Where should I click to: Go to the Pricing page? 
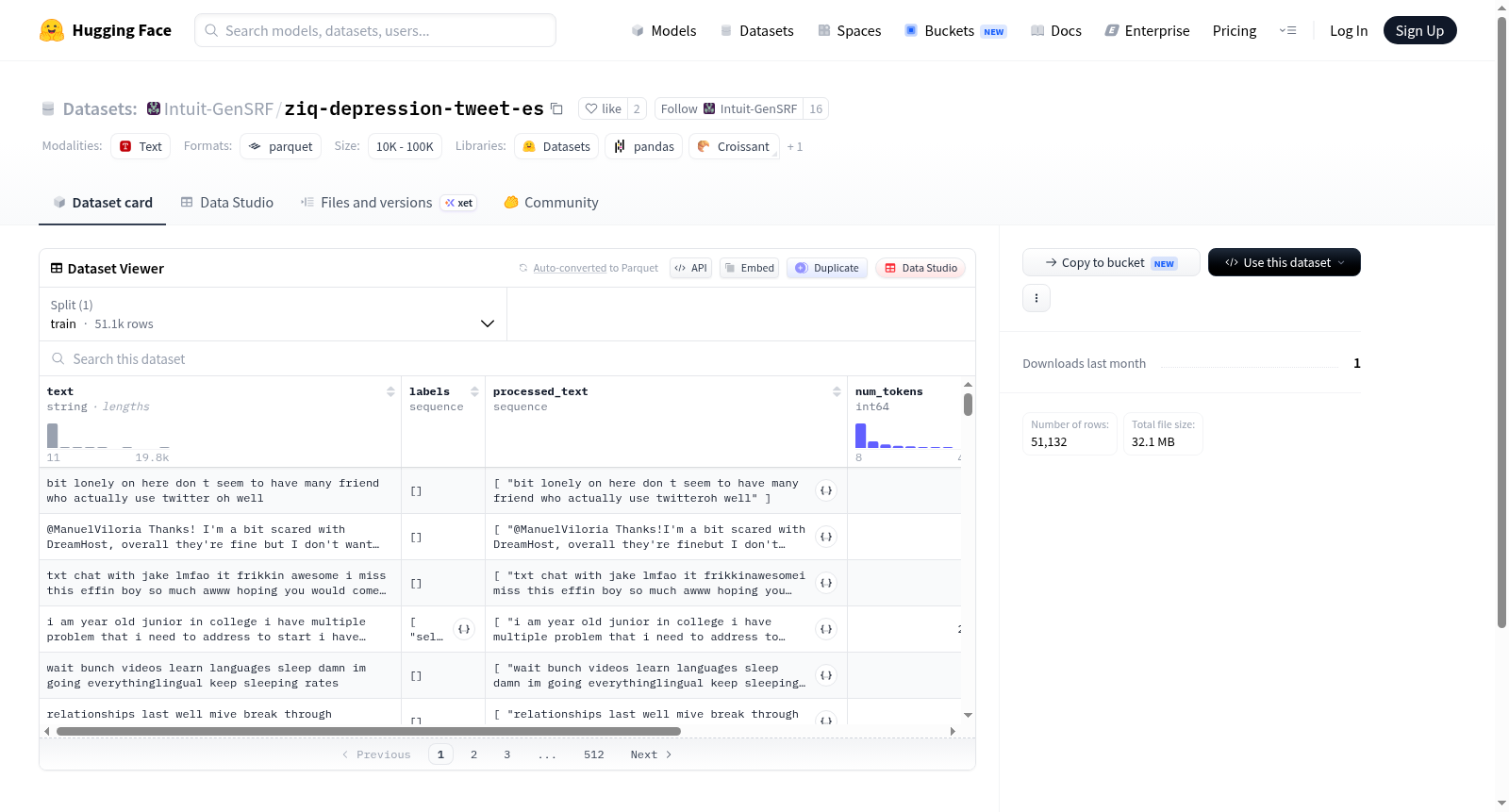point(1235,30)
